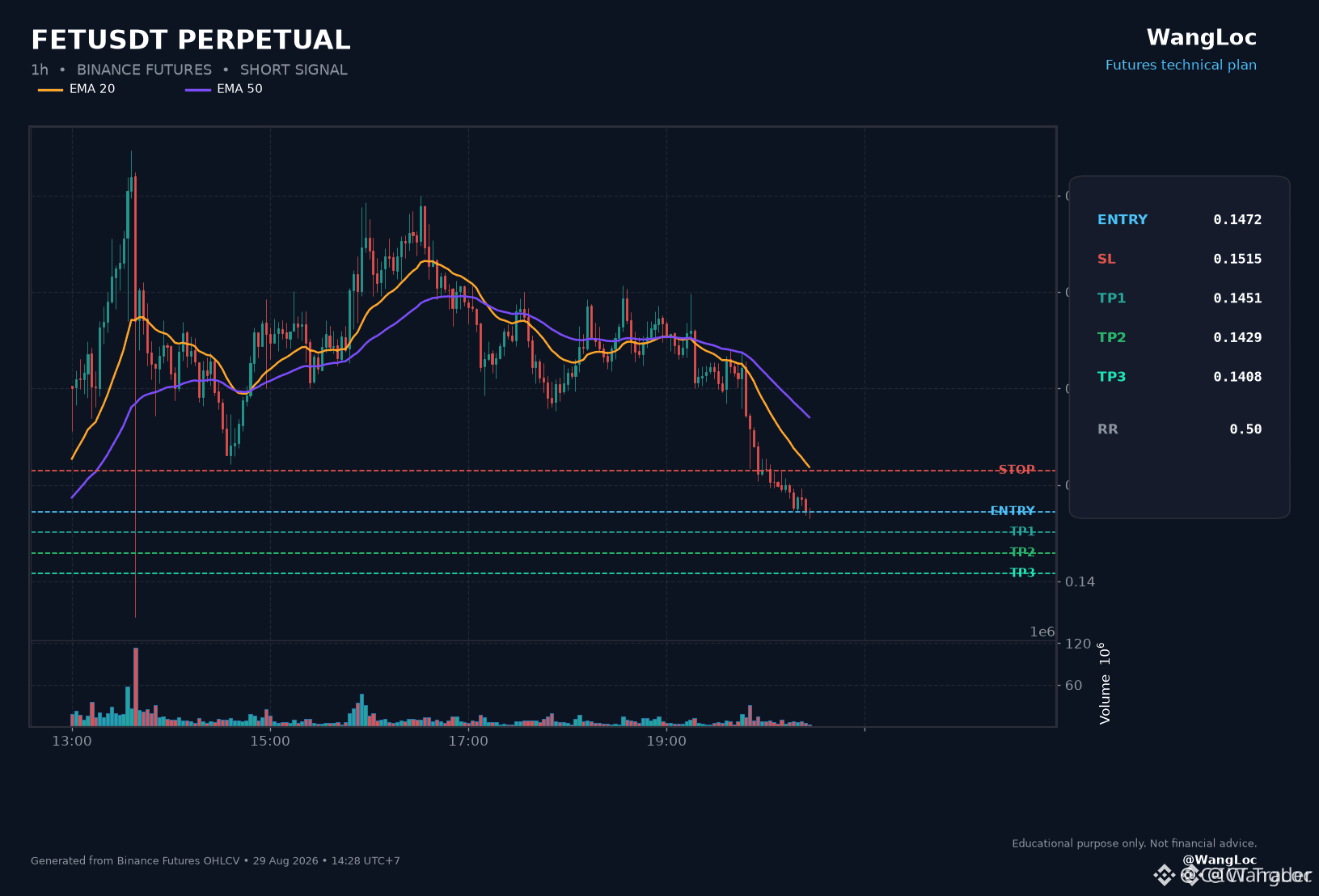Screen dimensions: 1319x896
Task: Select the TP2 value 0.1429
Action: 1237,338
